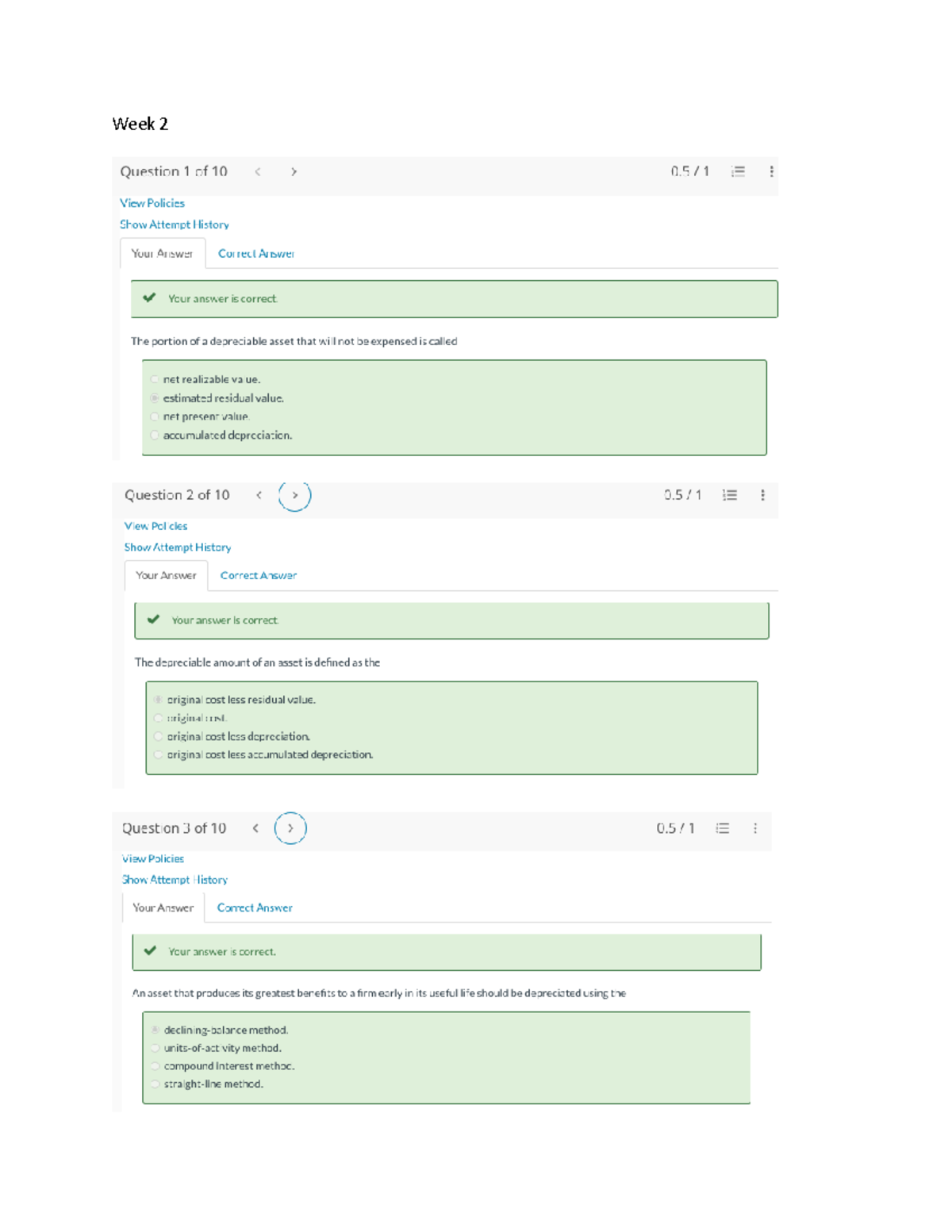This screenshot has width=952, height=1232.
Task: Open question list icon for Question 3
Action: pos(723,828)
